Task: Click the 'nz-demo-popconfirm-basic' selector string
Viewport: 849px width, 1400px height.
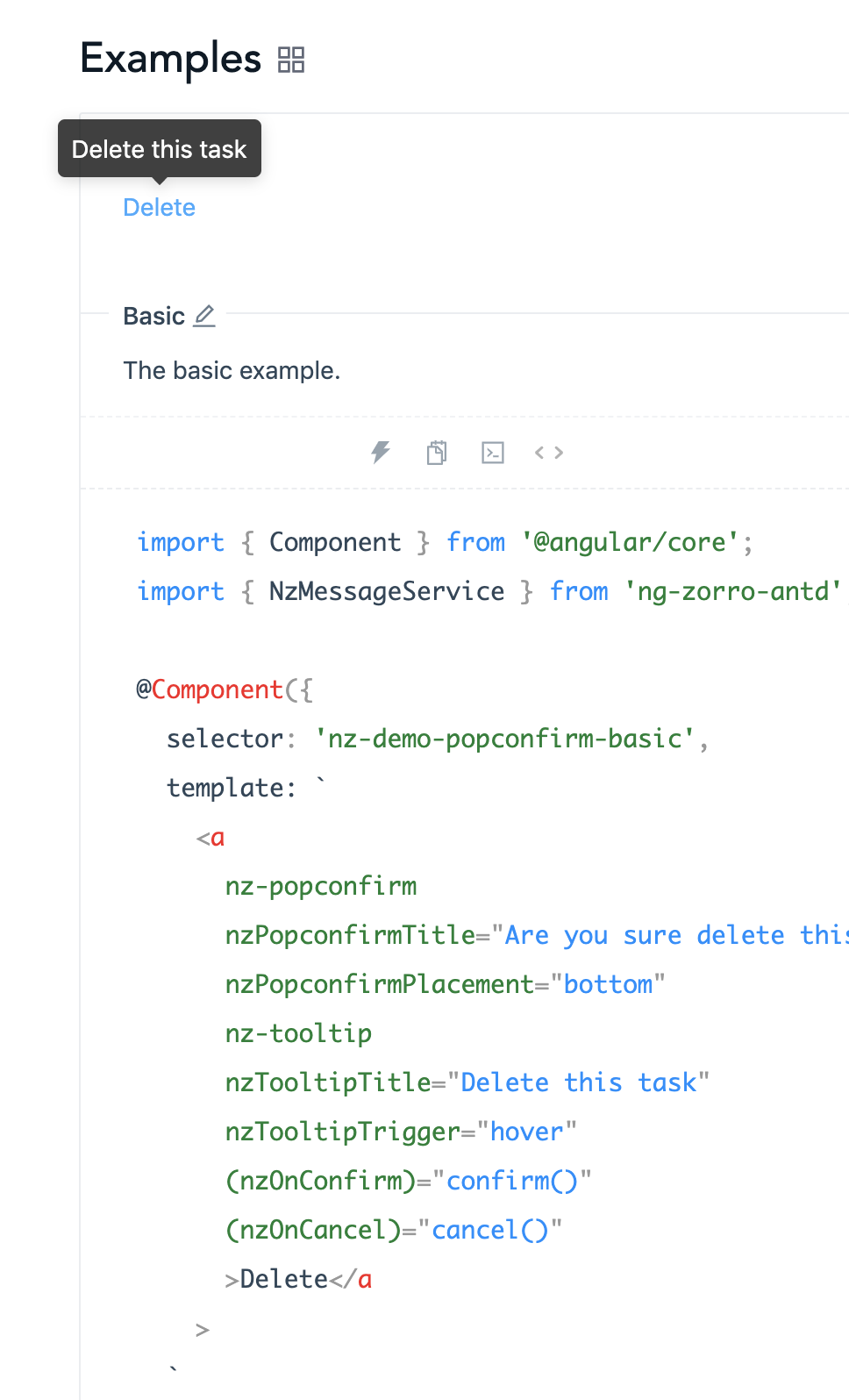Action: pyautogui.click(x=504, y=739)
